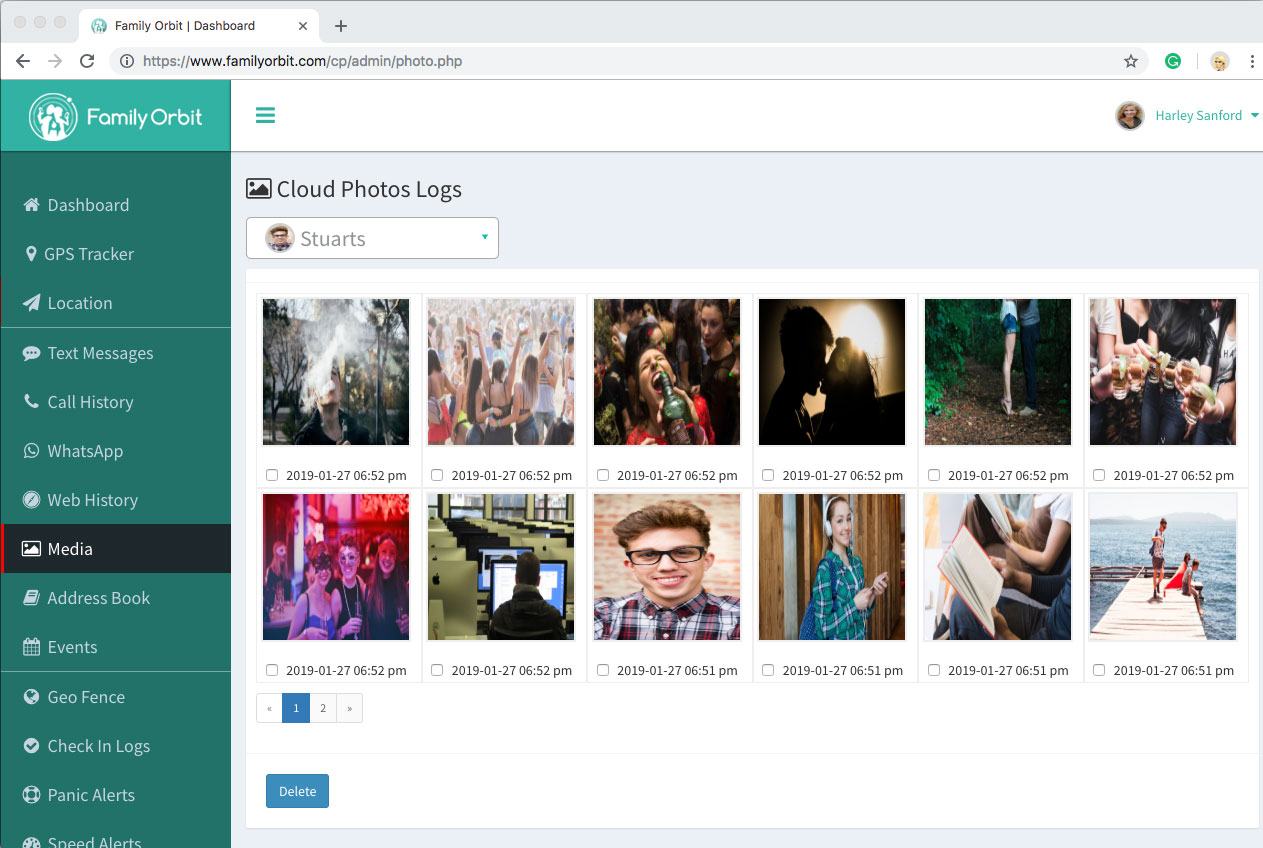Screen dimensions: 1263x848
Task: Select the GPS Tracker pin icon
Action: [31, 254]
